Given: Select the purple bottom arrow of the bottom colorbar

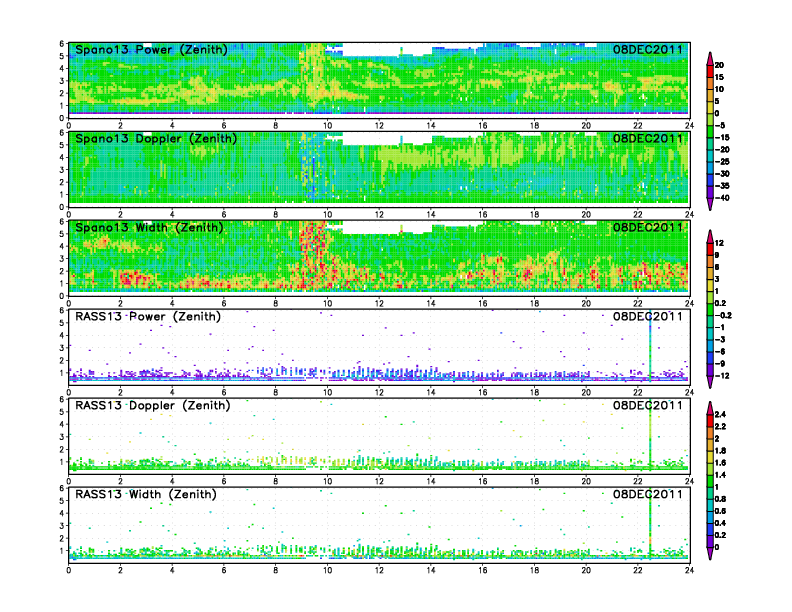Looking at the screenshot, I should [x=710, y=554].
